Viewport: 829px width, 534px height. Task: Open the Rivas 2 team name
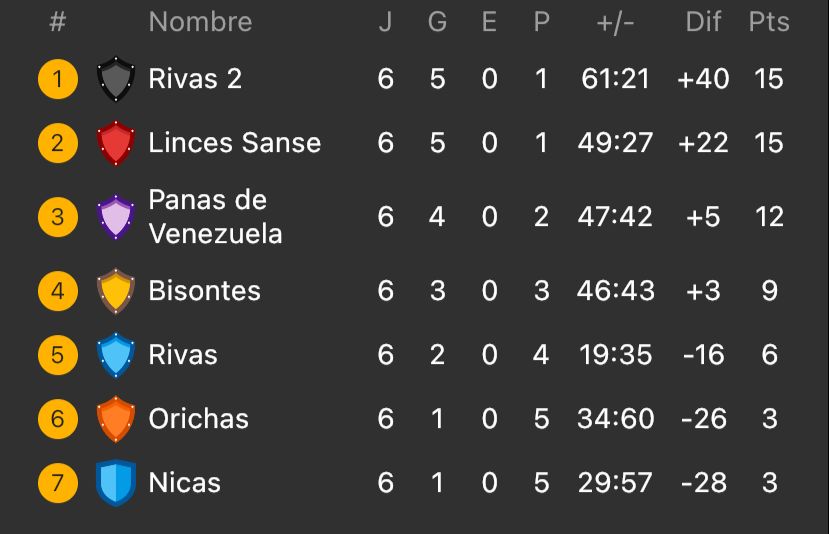(195, 79)
